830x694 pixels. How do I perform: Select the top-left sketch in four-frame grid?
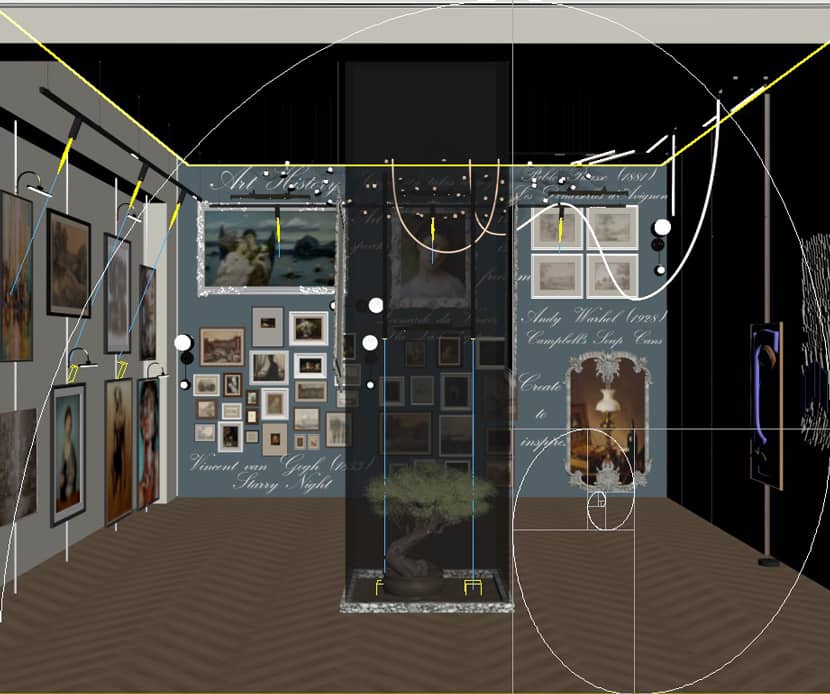pos(557,228)
